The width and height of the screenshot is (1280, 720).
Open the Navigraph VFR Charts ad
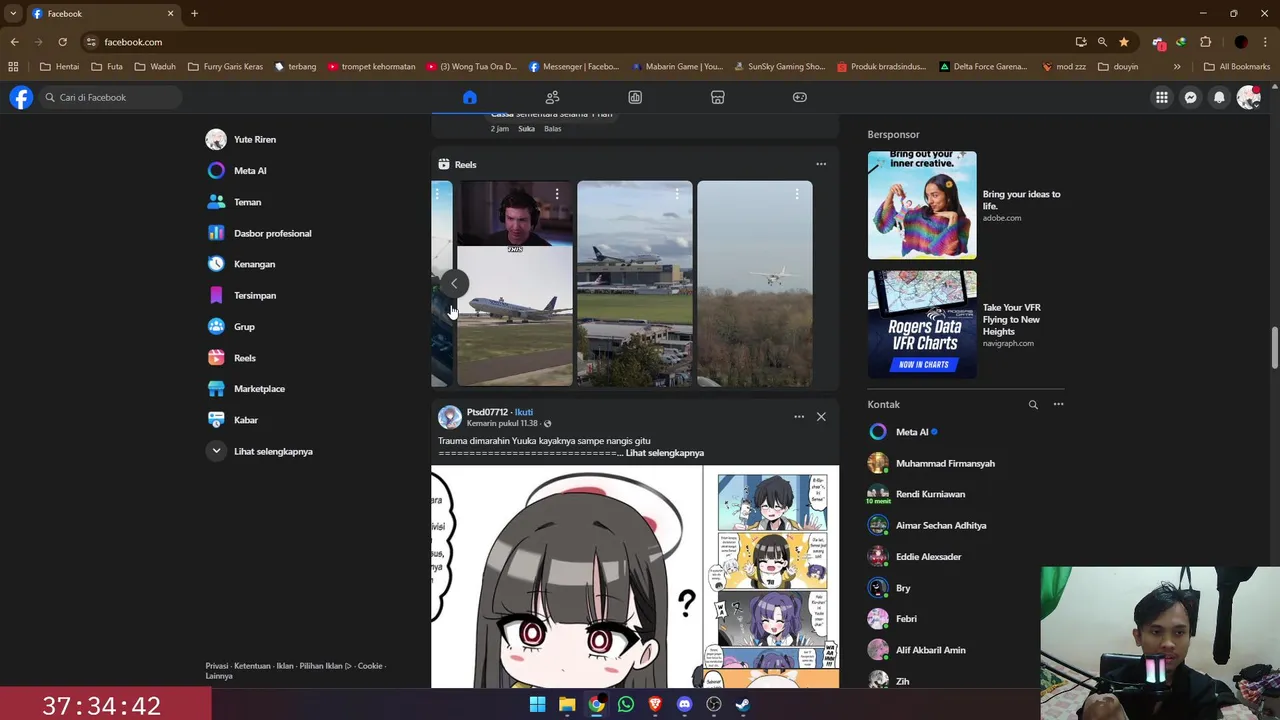tap(965, 325)
